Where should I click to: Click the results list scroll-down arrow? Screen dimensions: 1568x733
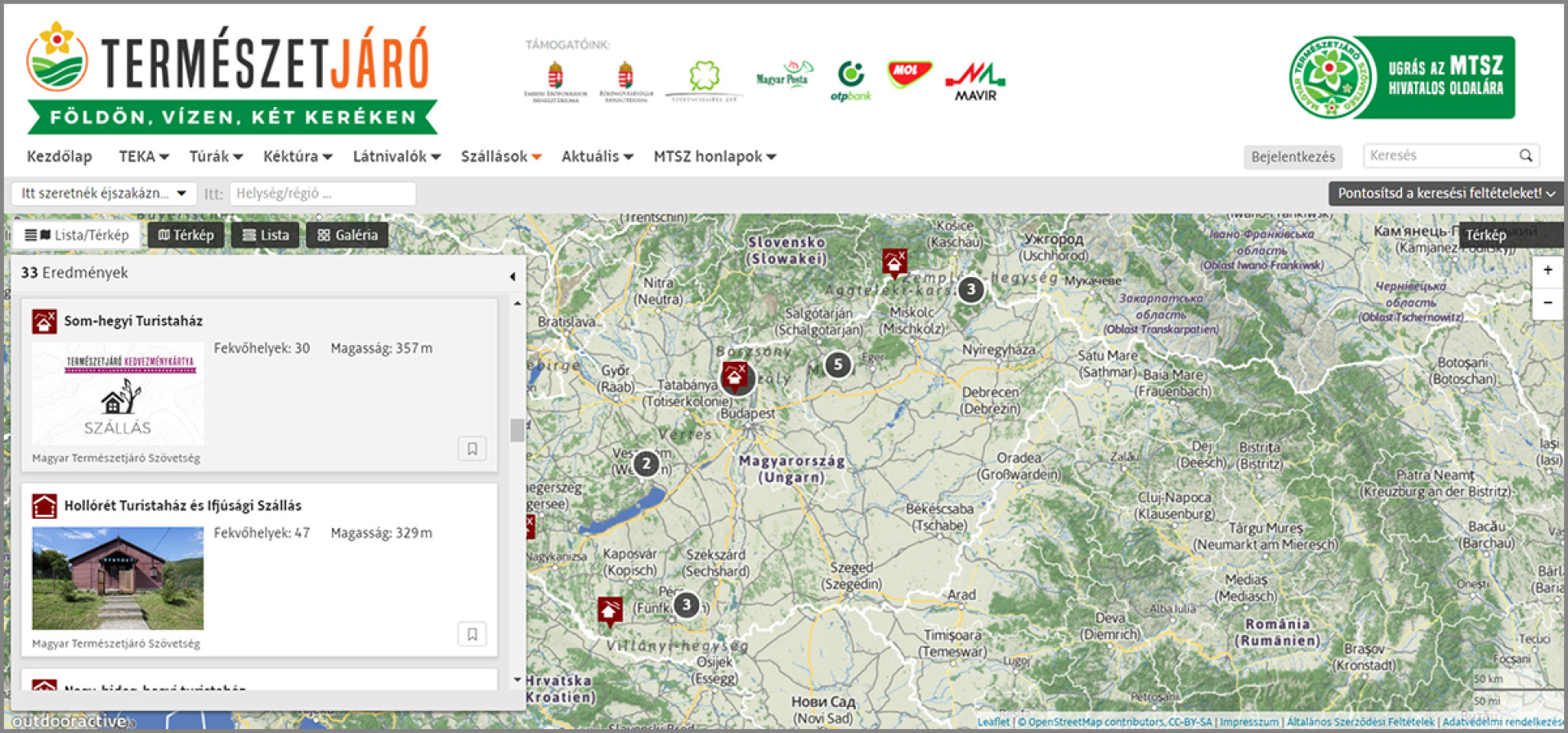(x=517, y=679)
